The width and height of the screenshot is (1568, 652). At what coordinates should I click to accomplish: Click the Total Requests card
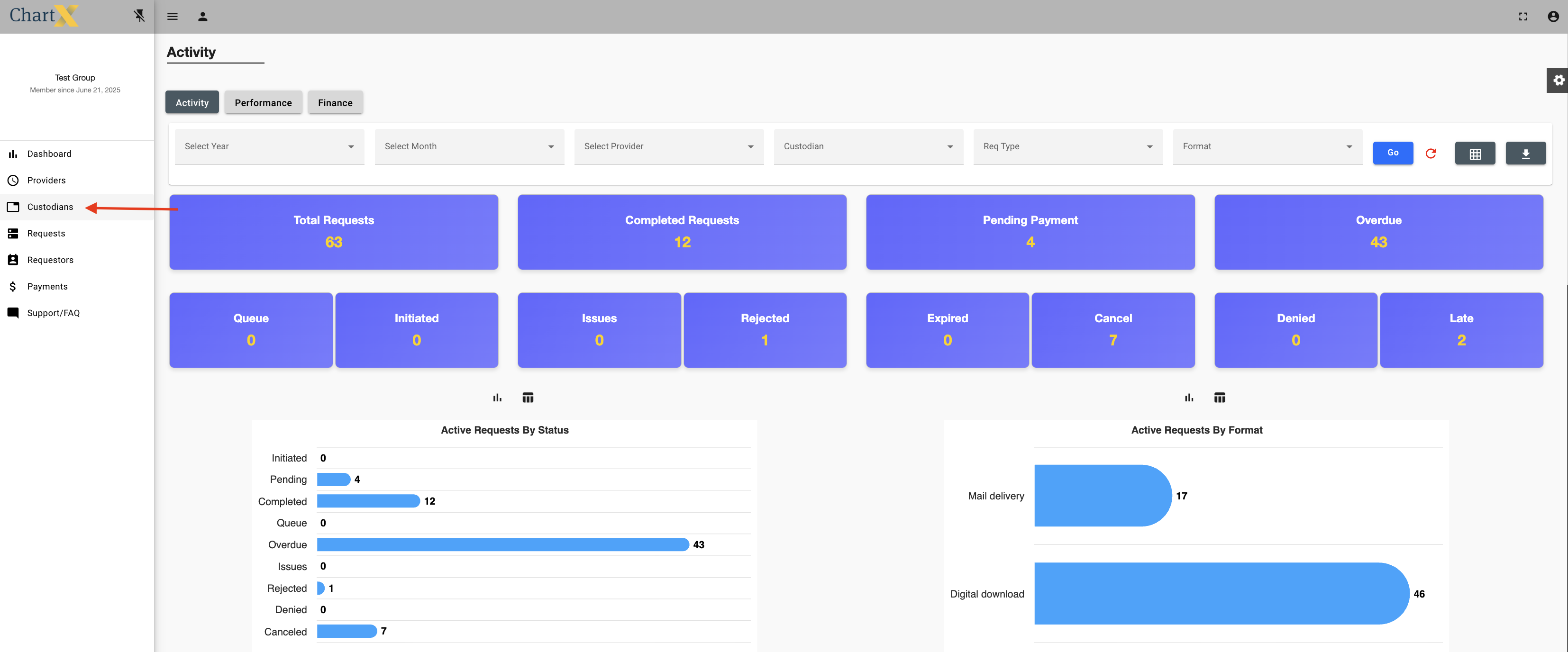334,232
